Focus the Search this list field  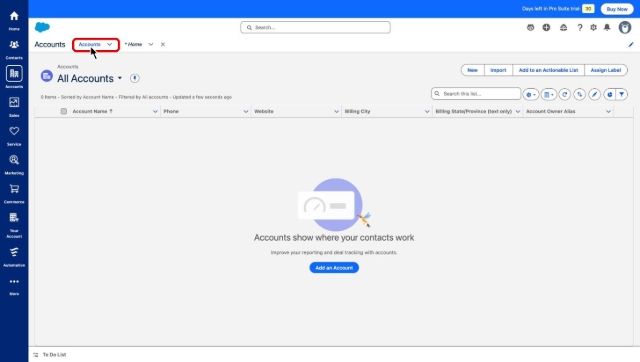point(476,94)
